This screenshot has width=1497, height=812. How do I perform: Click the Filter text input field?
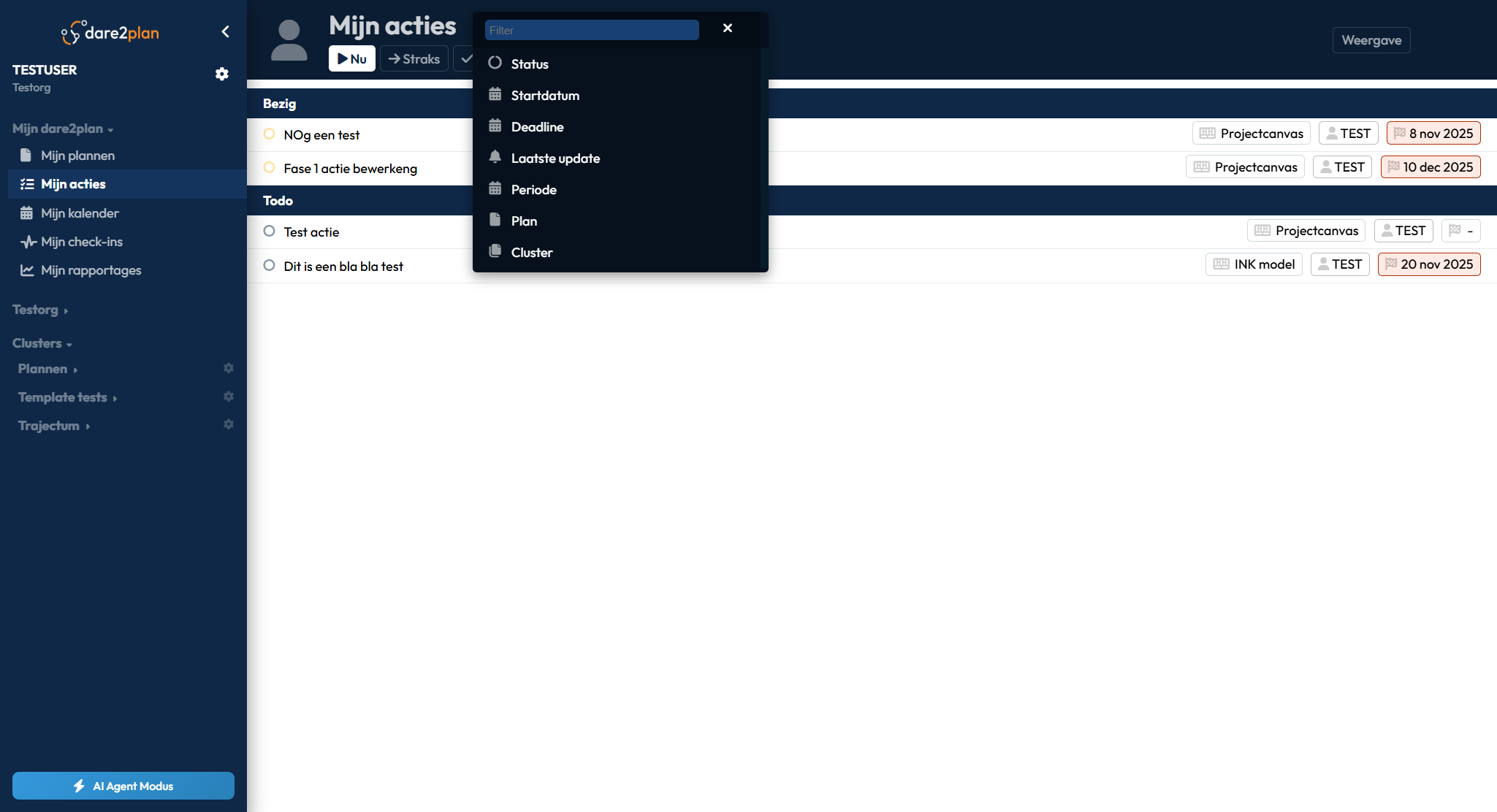[591, 30]
